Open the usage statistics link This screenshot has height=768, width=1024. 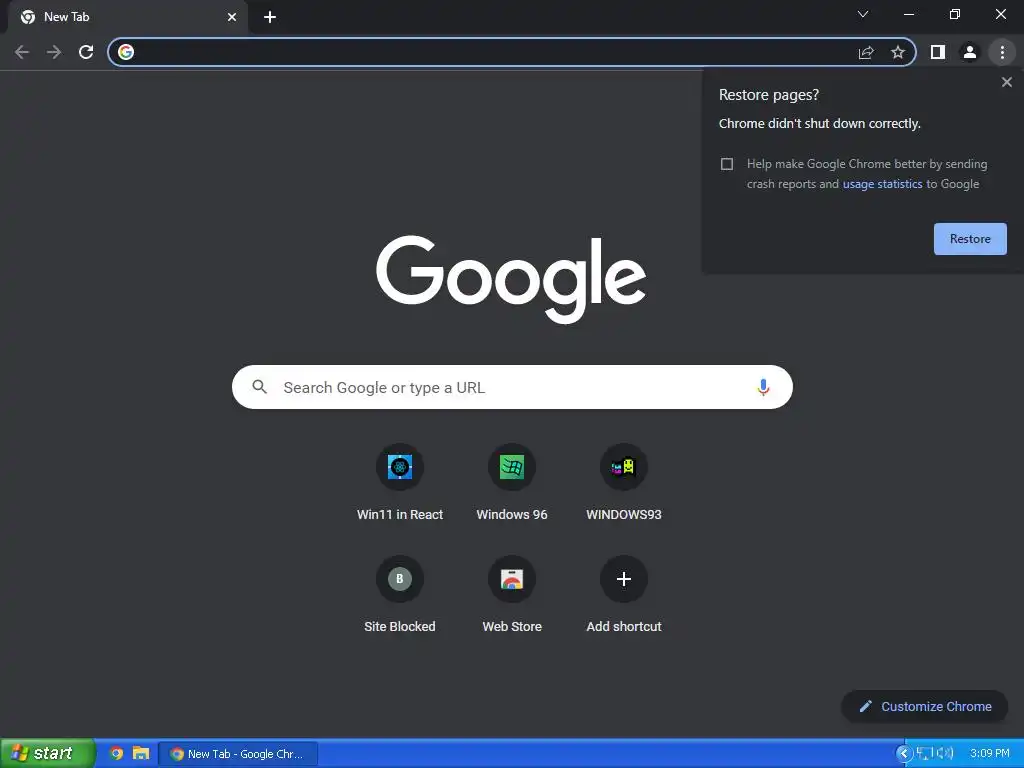[x=882, y=184]
